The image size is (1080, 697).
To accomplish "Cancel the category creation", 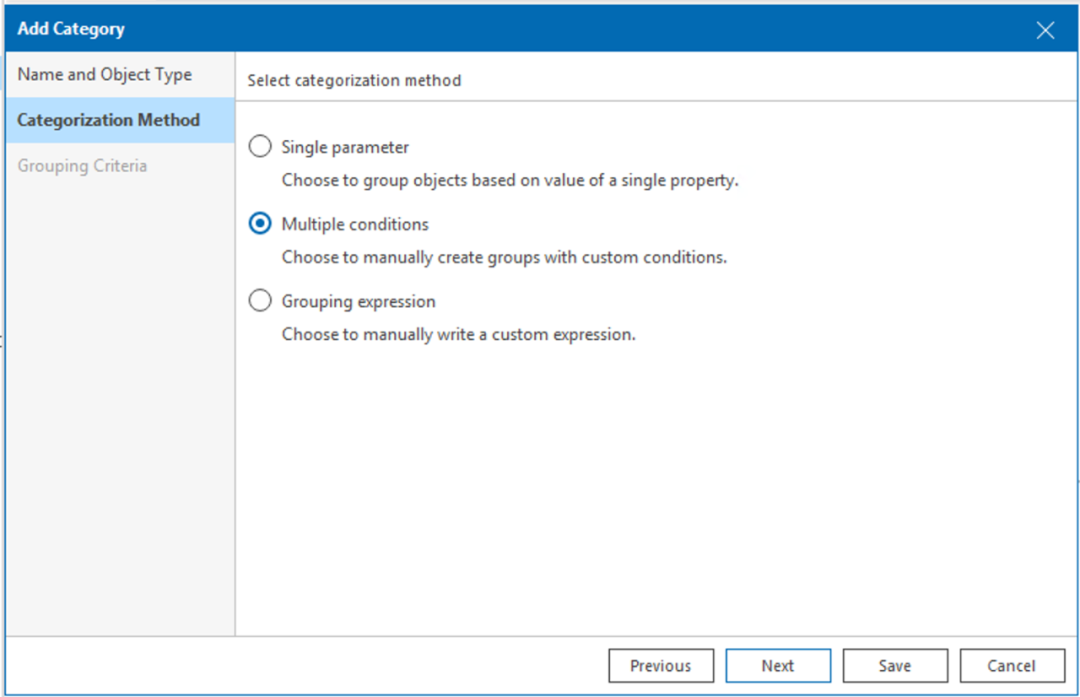I will tap(1011, 666).
